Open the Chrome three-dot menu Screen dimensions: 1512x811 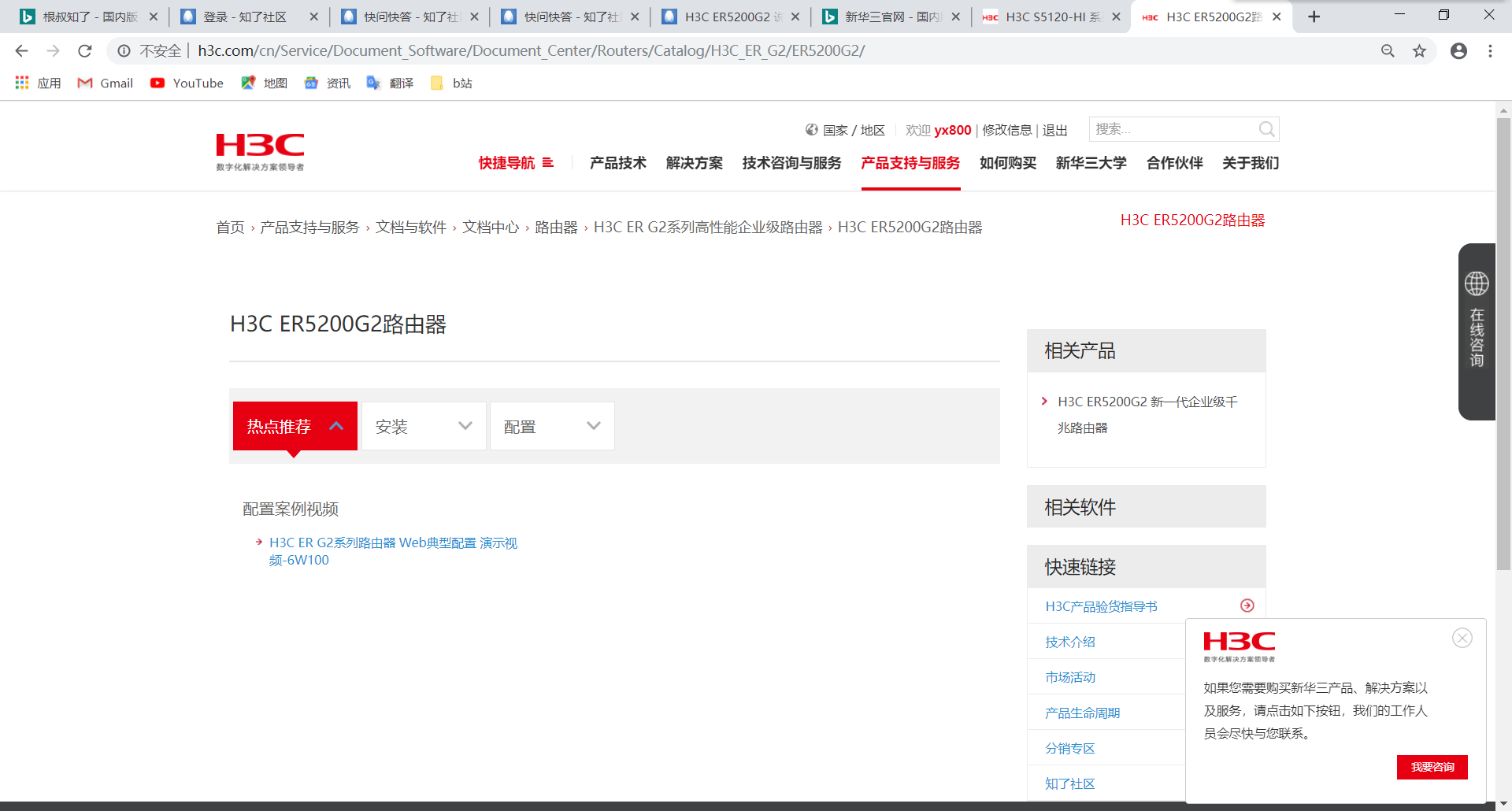(x=1490, y=51)
